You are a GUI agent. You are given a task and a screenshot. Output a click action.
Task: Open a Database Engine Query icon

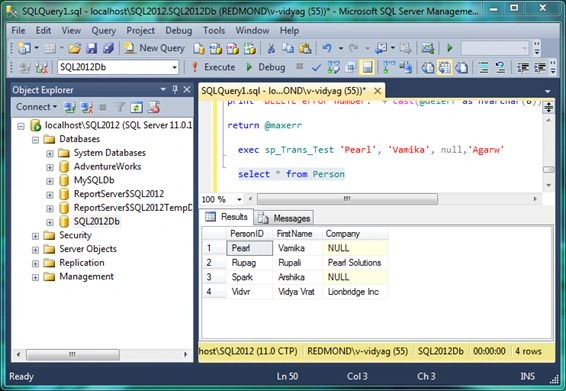[199, 48]
